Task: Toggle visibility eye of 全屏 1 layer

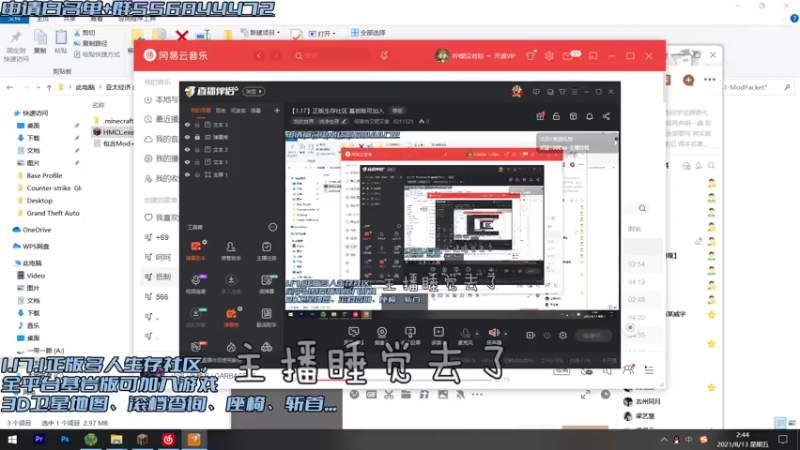Action: point(187,174)
